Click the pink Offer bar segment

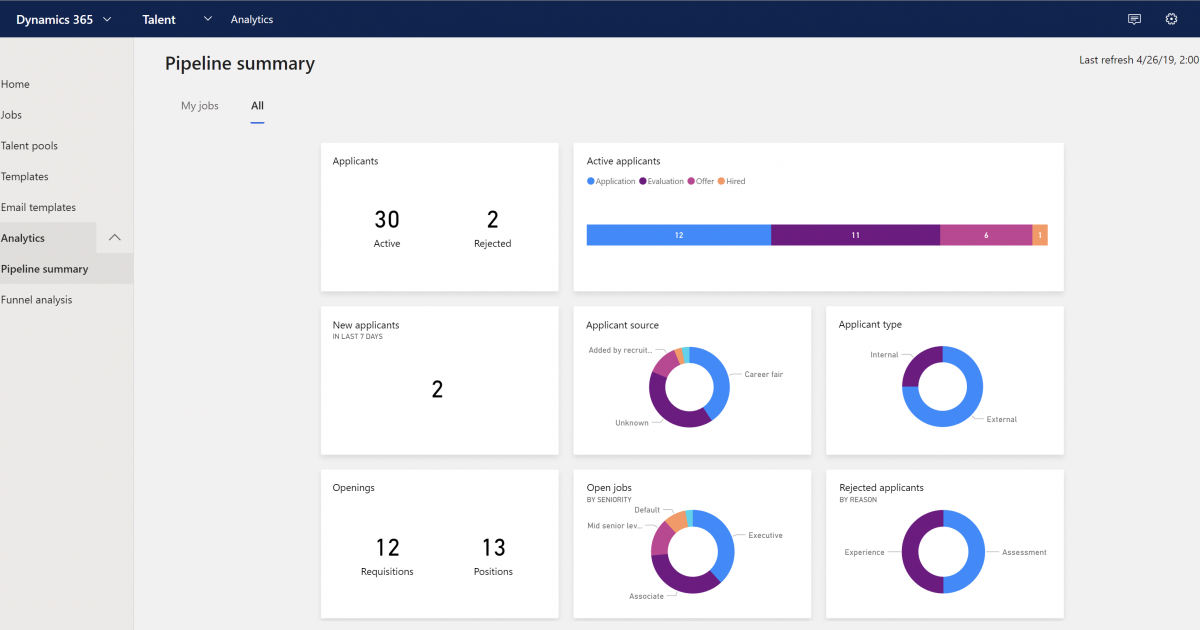pos(985,235)
